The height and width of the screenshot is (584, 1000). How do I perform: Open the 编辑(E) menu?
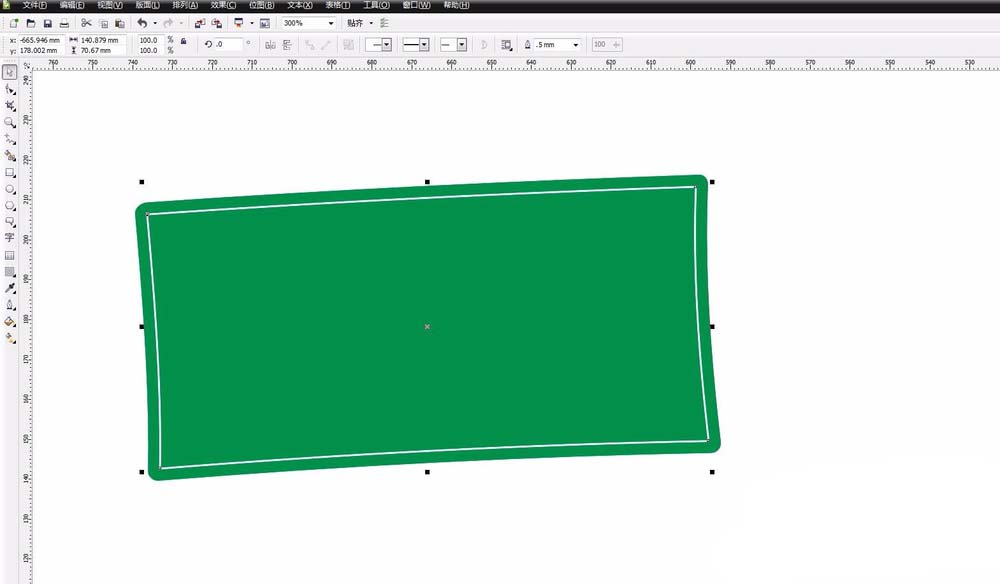71,5
